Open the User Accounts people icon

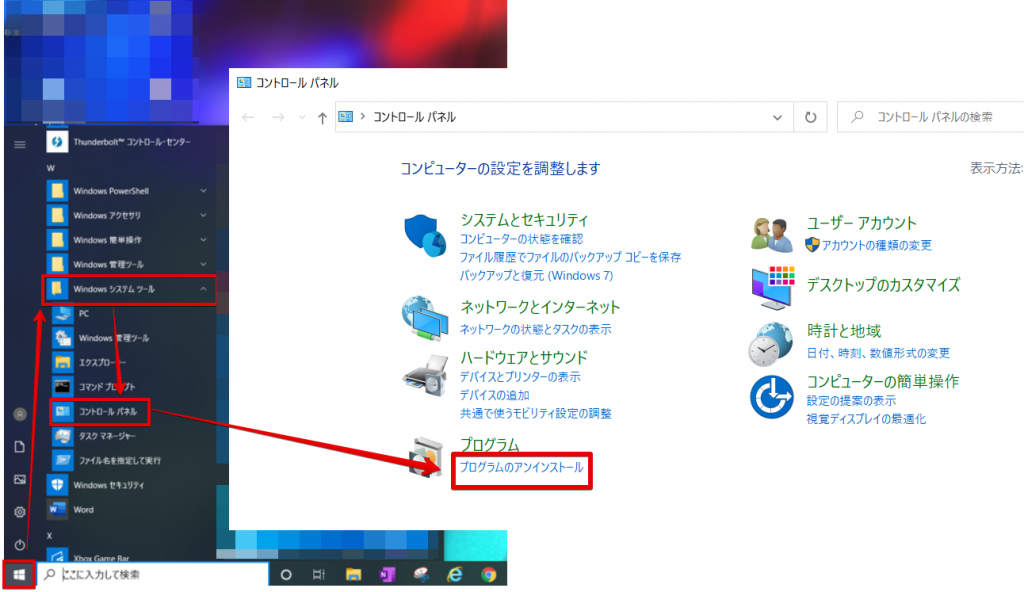(x=771, y=235)
